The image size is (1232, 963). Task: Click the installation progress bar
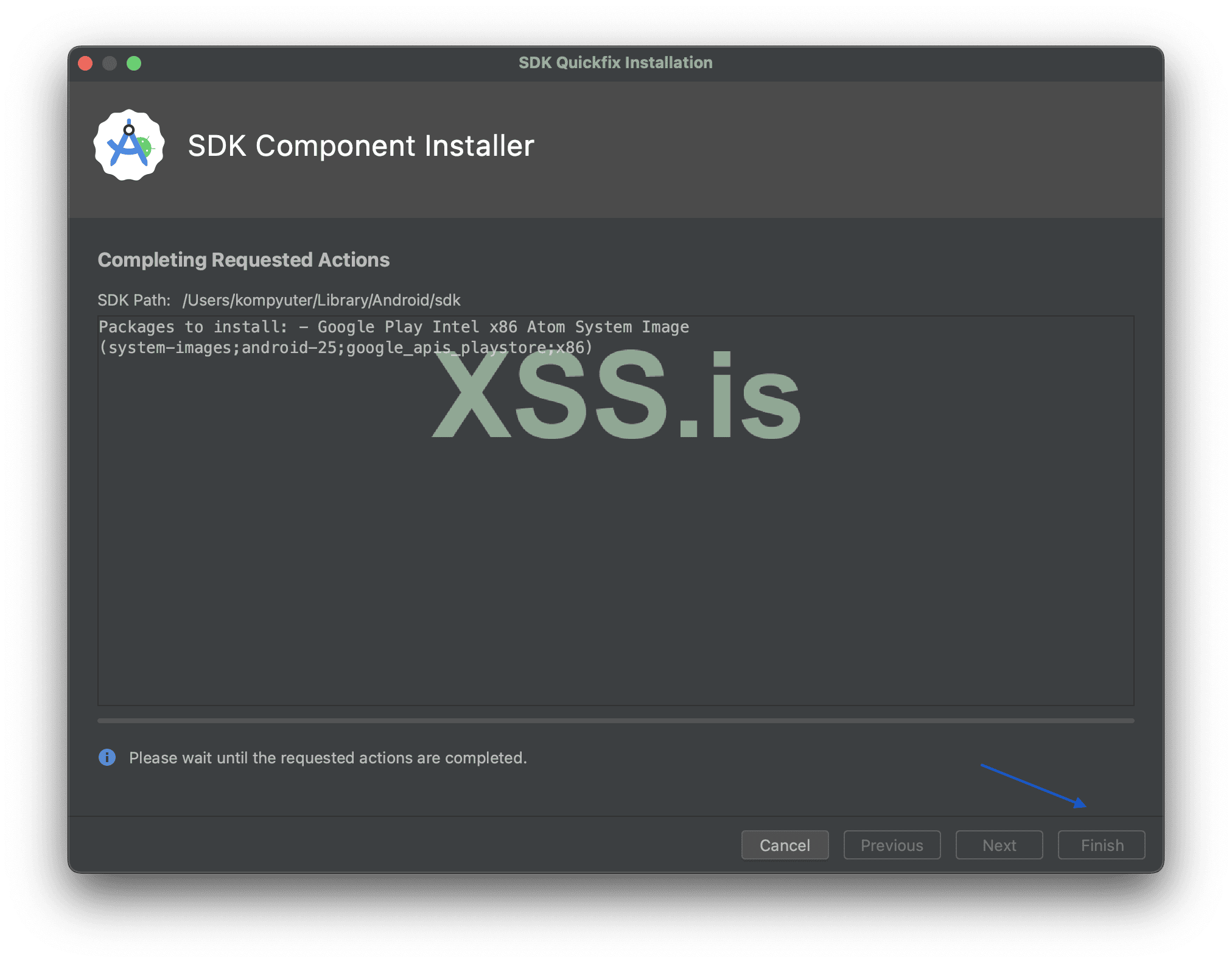pos(615,721)
